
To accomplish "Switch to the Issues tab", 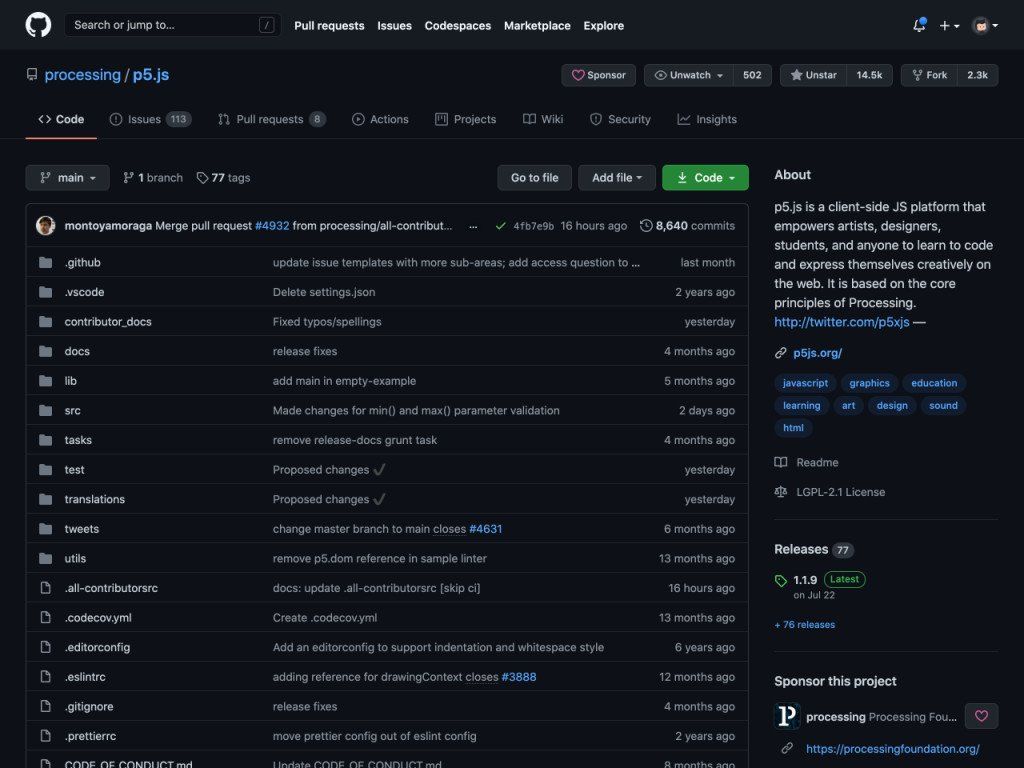I will 142,119.
